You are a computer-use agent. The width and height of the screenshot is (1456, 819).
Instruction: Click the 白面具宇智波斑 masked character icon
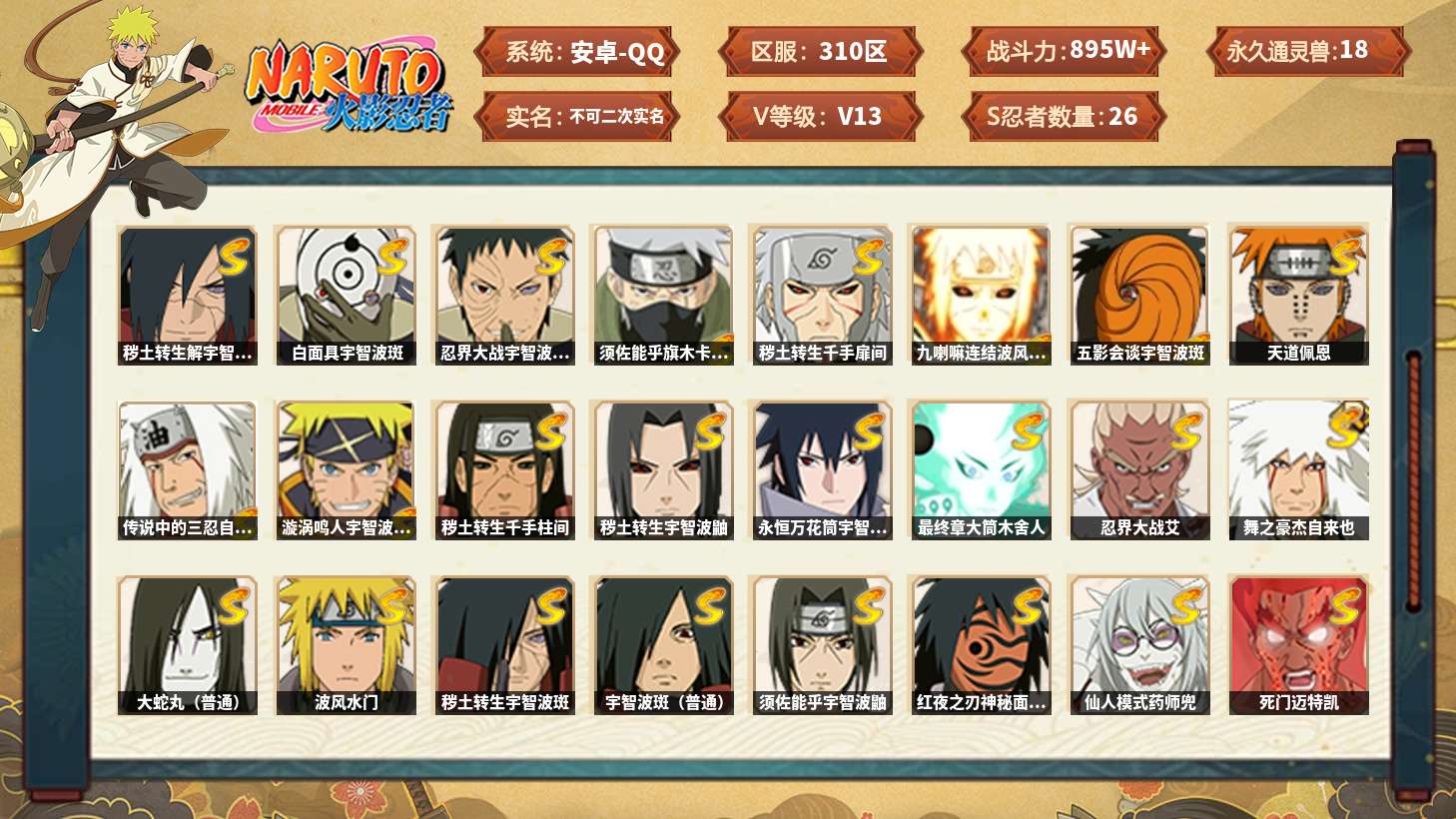pyautogui.click(x=347, y=295)
